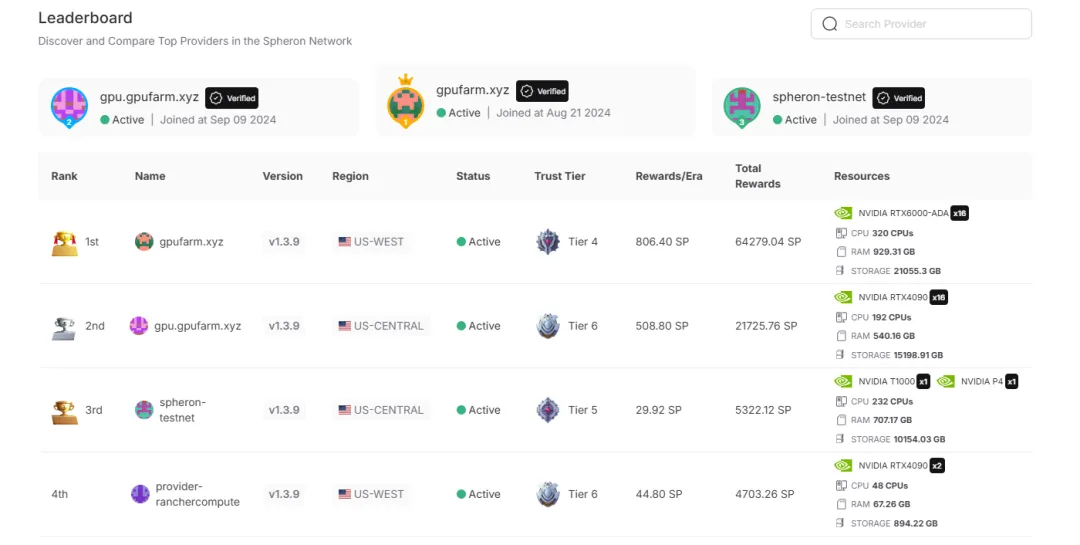
Task: Click the bronze trophy icon for 3rd rank
Action: pyautogui.click(x=64, y=410)
